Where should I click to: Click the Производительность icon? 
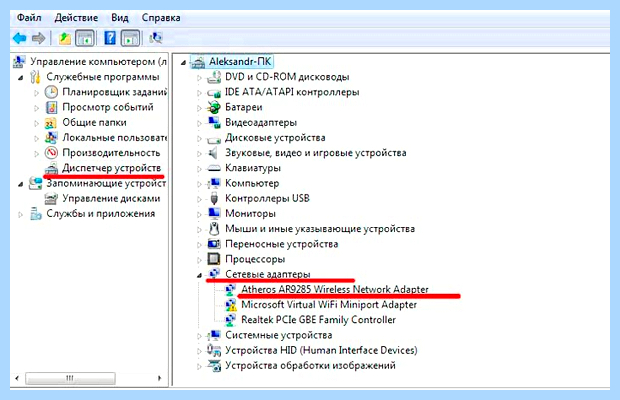(x=51, y=153)
